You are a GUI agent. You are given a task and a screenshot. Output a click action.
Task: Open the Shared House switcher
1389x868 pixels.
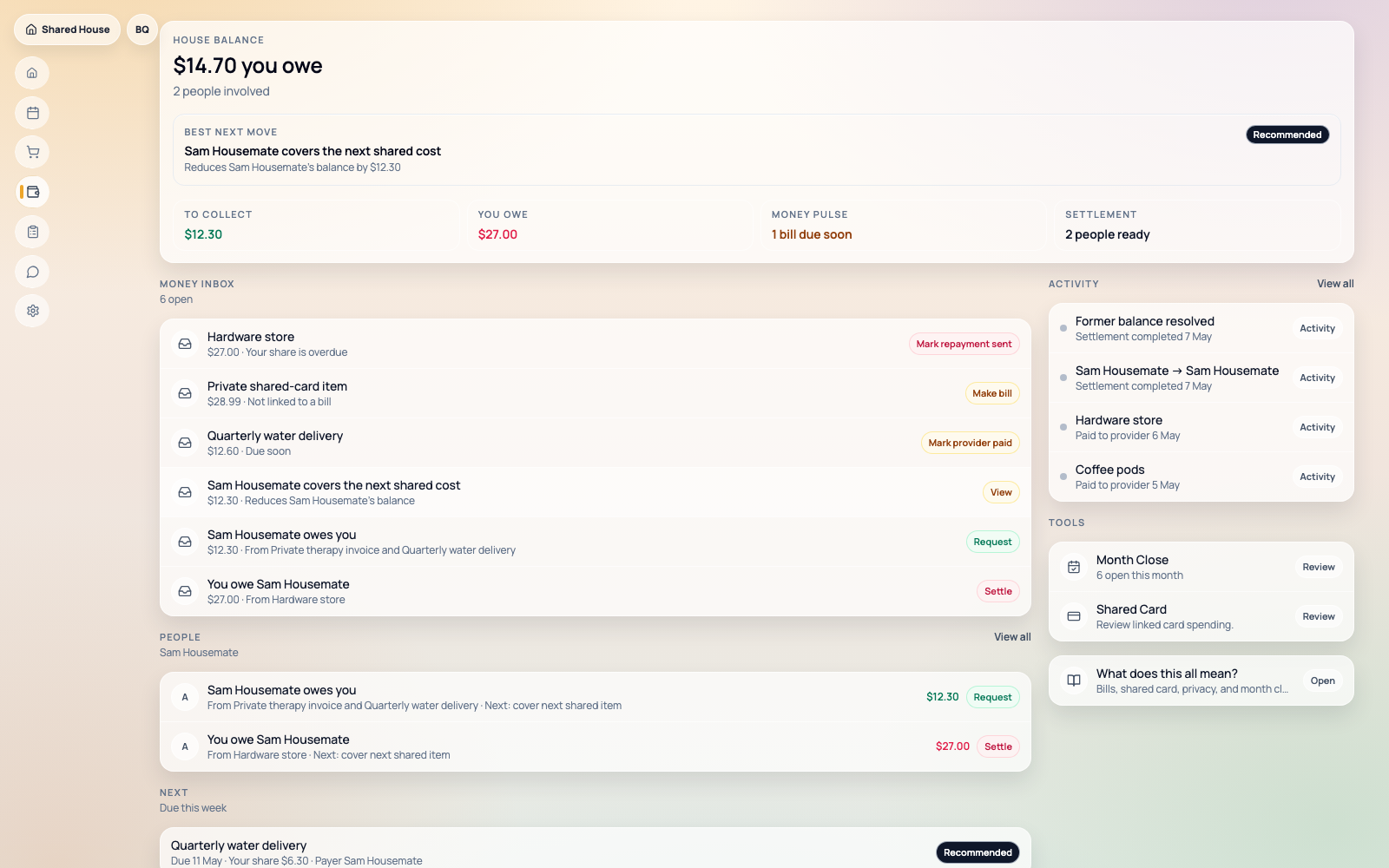(x=68, y=30)
